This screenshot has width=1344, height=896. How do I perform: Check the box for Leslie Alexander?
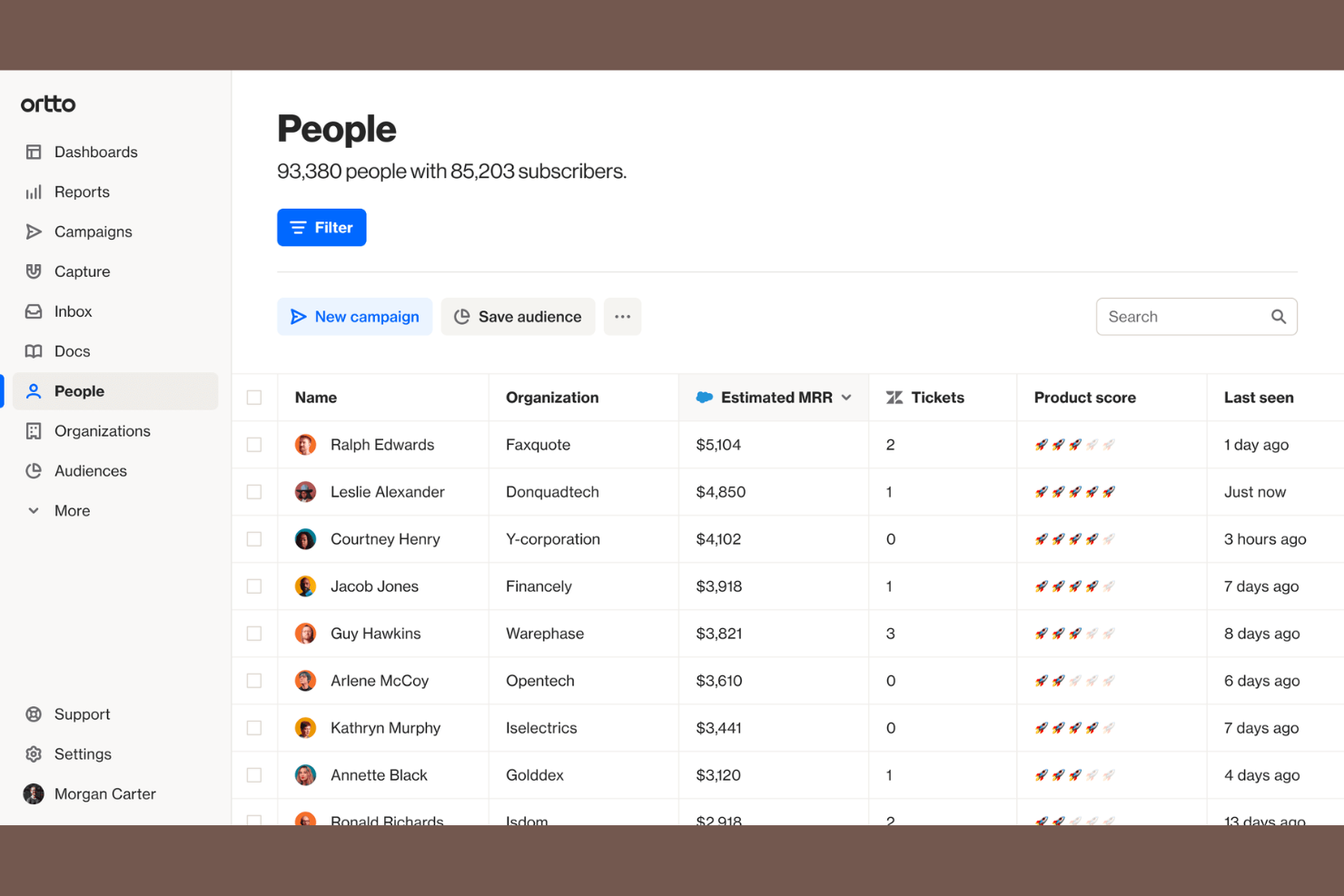click(x=254, y=492)
